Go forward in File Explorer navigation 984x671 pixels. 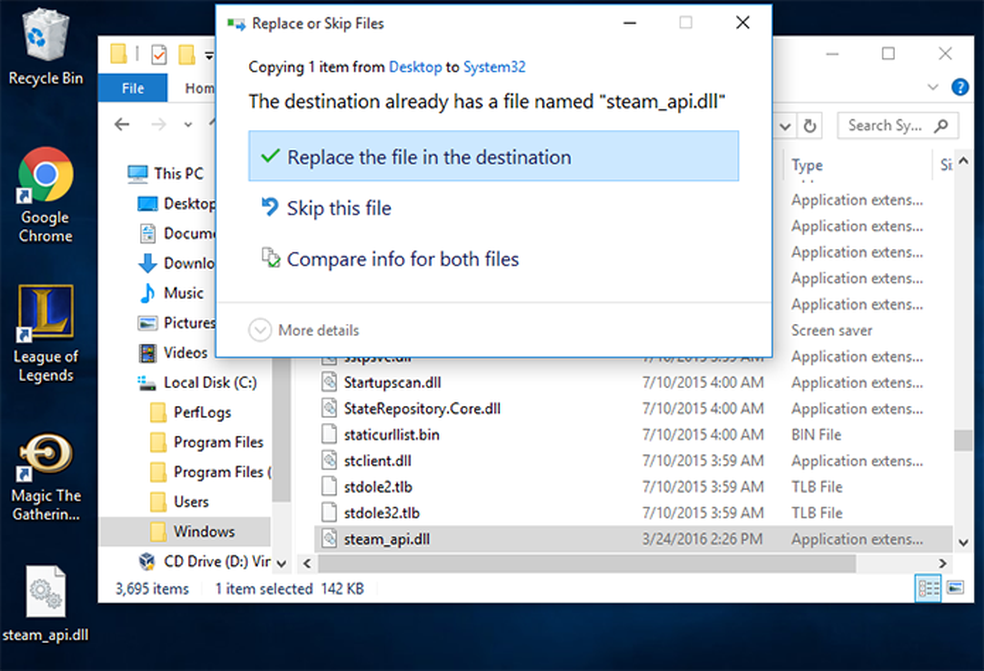coord(159,124)
